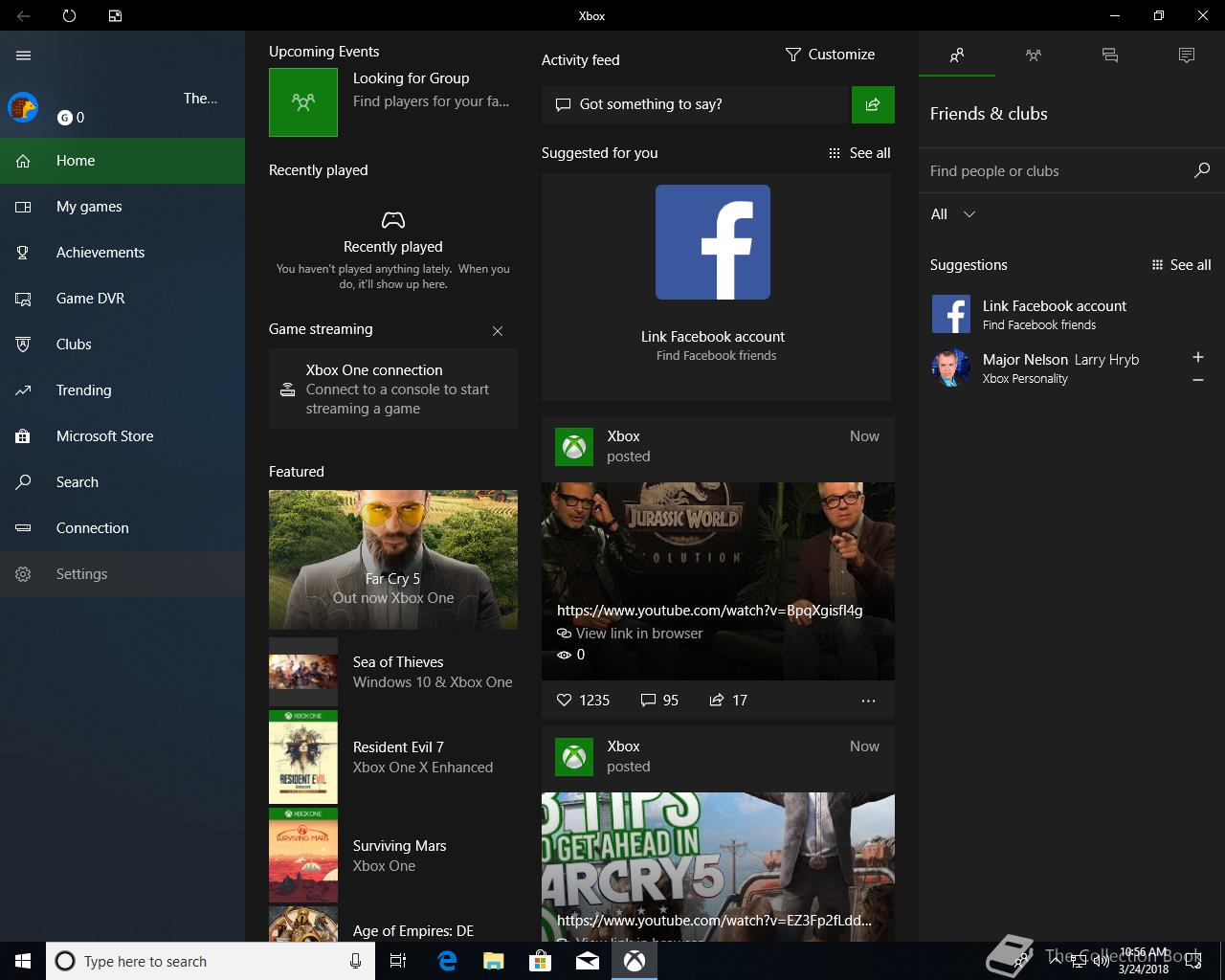
Task: Open Far Cry 5 tips post image
Action: click(718, 867)
